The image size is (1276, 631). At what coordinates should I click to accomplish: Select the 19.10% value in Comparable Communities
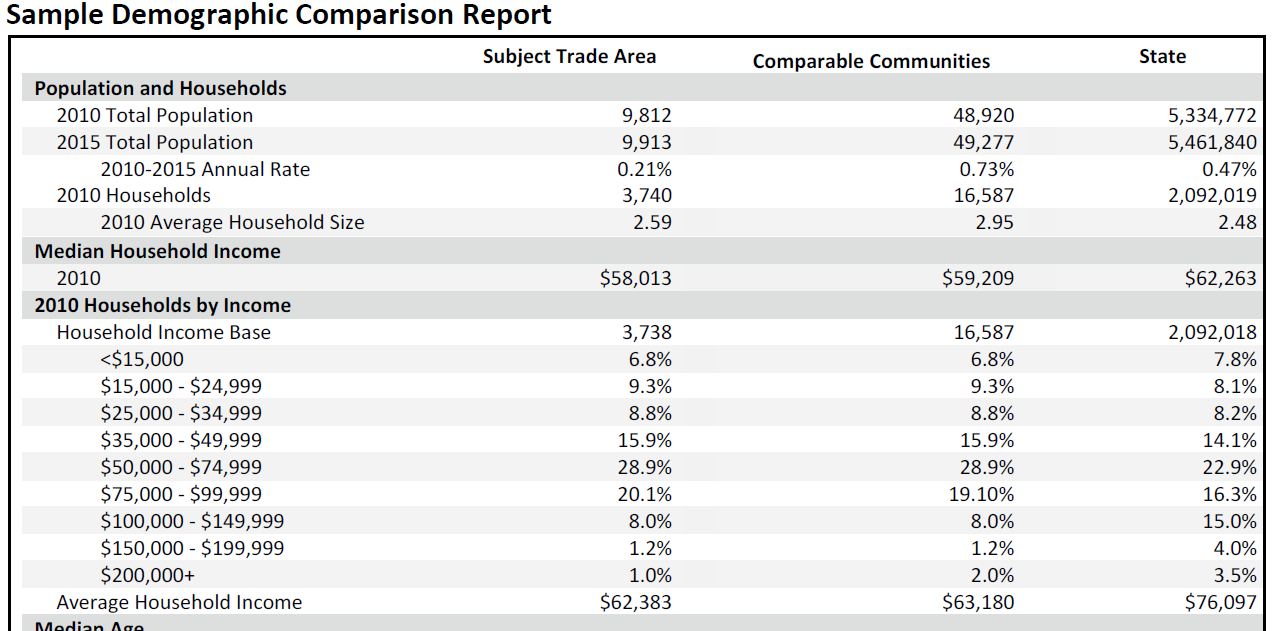(x=980, y=494)
